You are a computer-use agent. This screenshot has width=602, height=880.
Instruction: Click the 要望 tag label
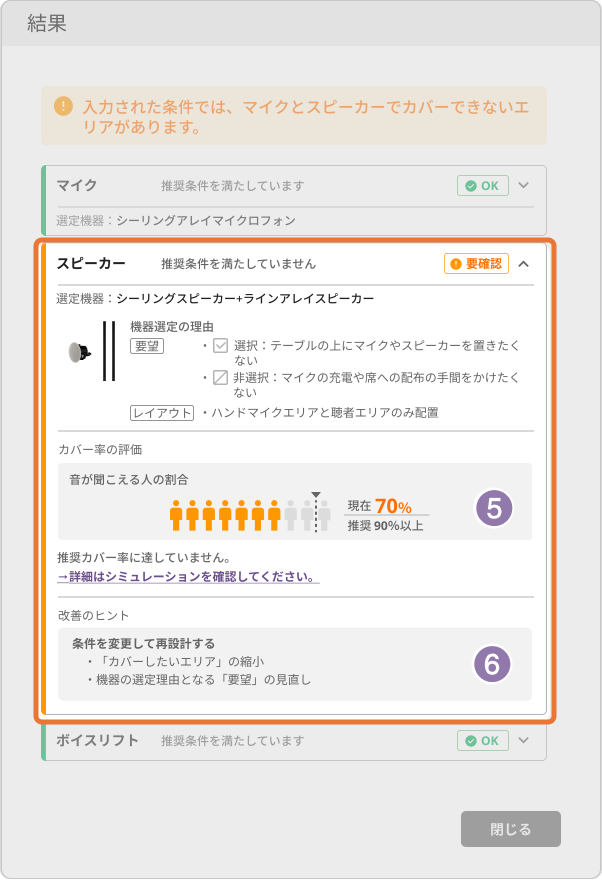point(147,346)
